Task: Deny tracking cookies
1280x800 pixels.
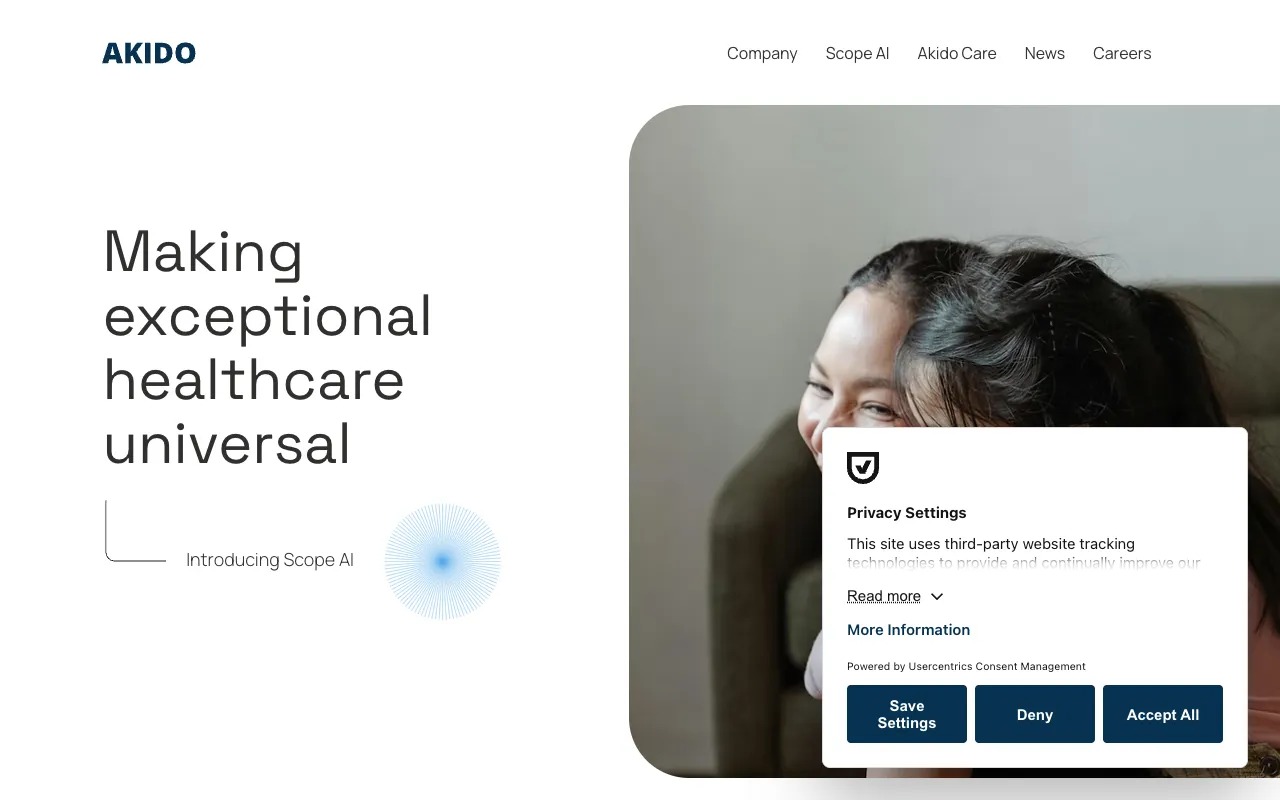Action: [1035, 714]
